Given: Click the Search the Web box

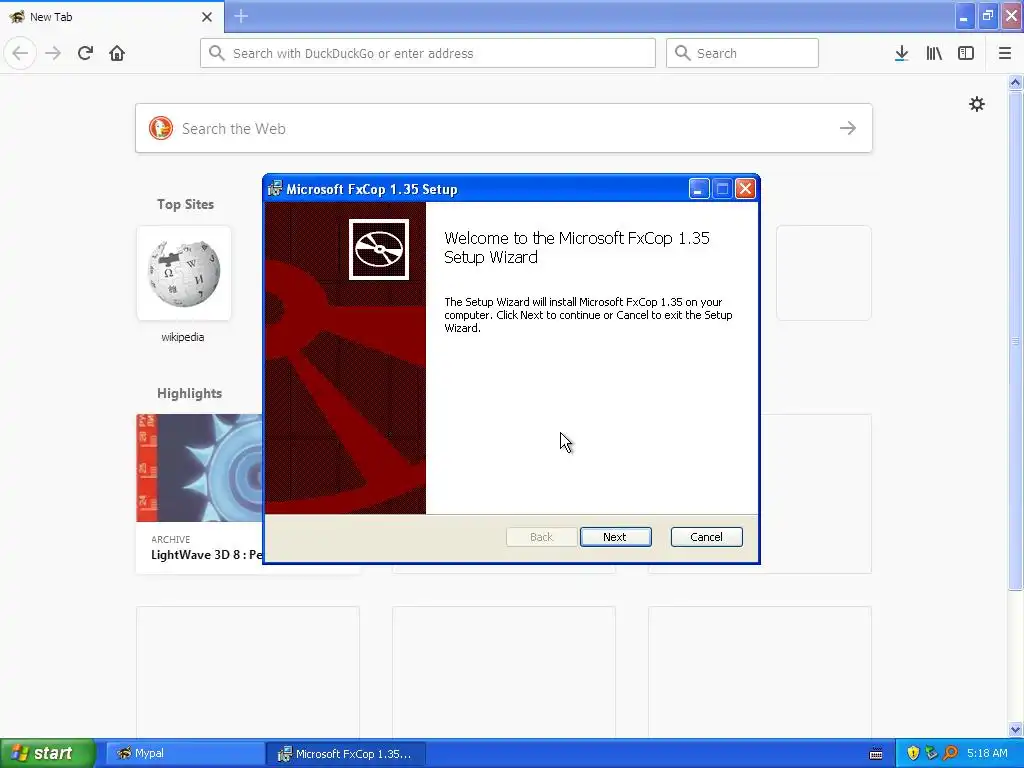Looking at the screenshot, I should click(504, 128).
